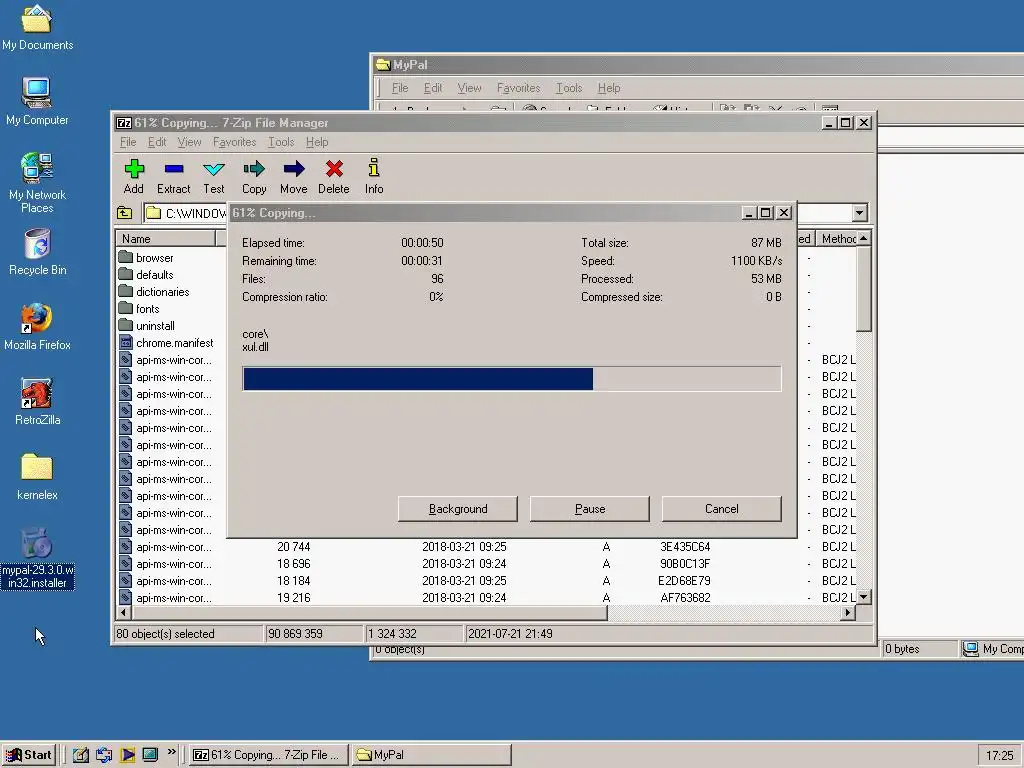Click the Add toolbar icon
This screenshot has width=1024, height=768.
[134, 176]
